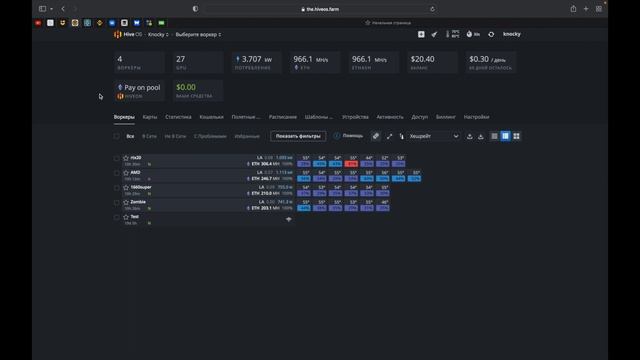This screenshot has width=640, height=360.
Task: Filter workers by 'В Сети'
Action: point(149,136)
